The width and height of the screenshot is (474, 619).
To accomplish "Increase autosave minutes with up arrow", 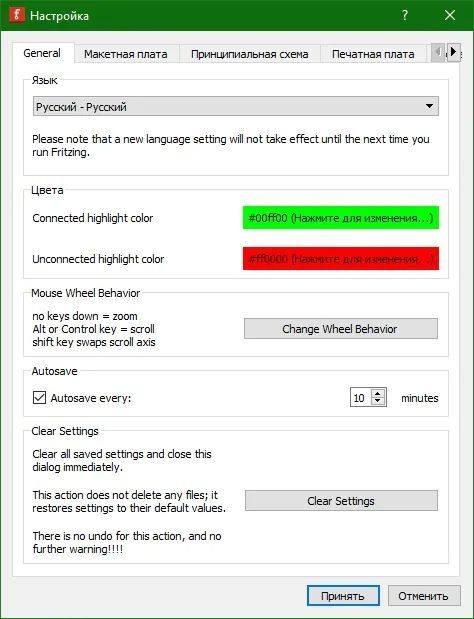I will point(378,394).
